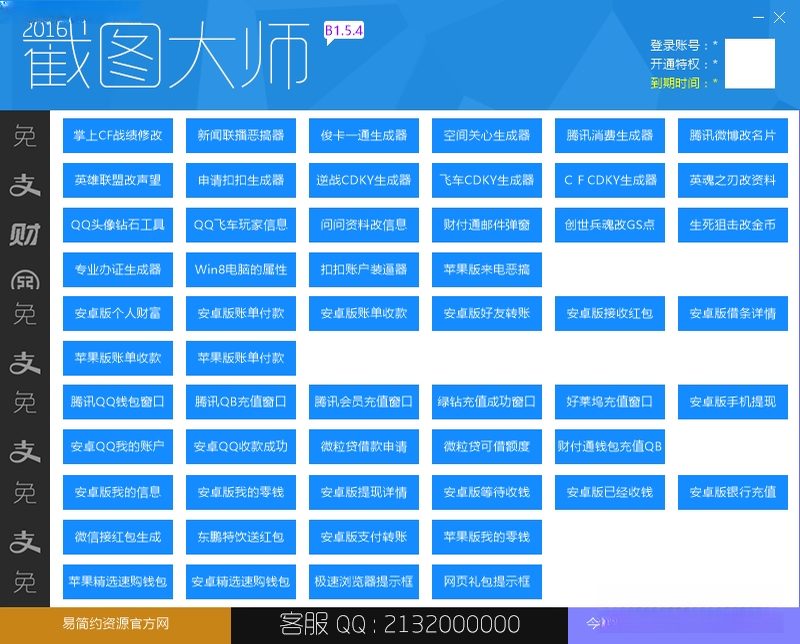Image resolution: width=800 pixels, height=644 pixels.
Task: Click the 财 sidebar icon
Action: pos(24,235)
